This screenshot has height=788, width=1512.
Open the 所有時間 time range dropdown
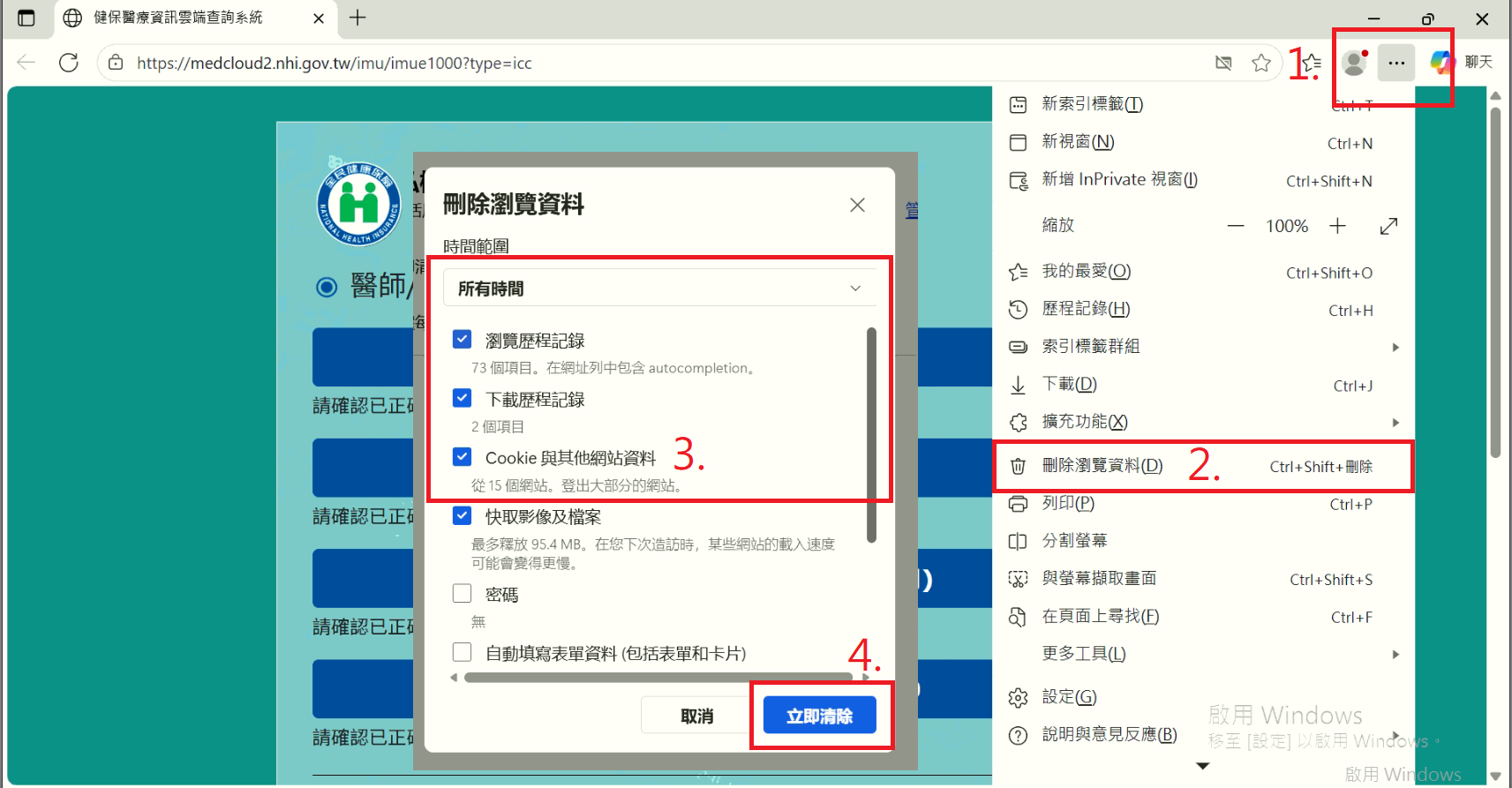(659, 288)
